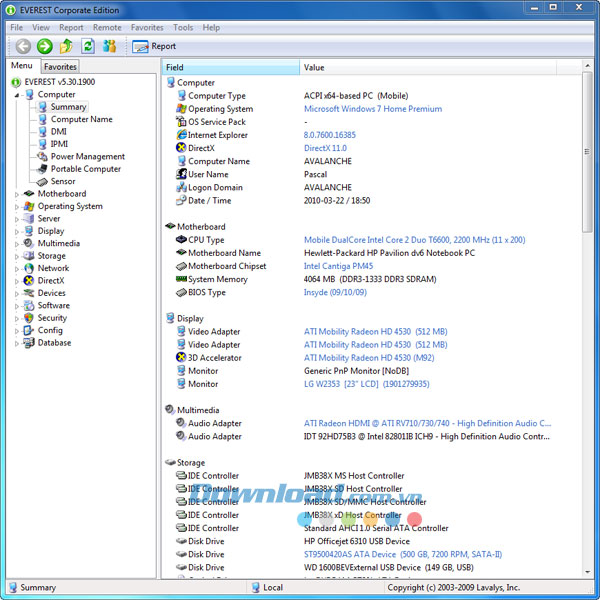Click the Operating System Windows flag icon in details
Screen dimensions: 600x600
[x=181, y=109]
